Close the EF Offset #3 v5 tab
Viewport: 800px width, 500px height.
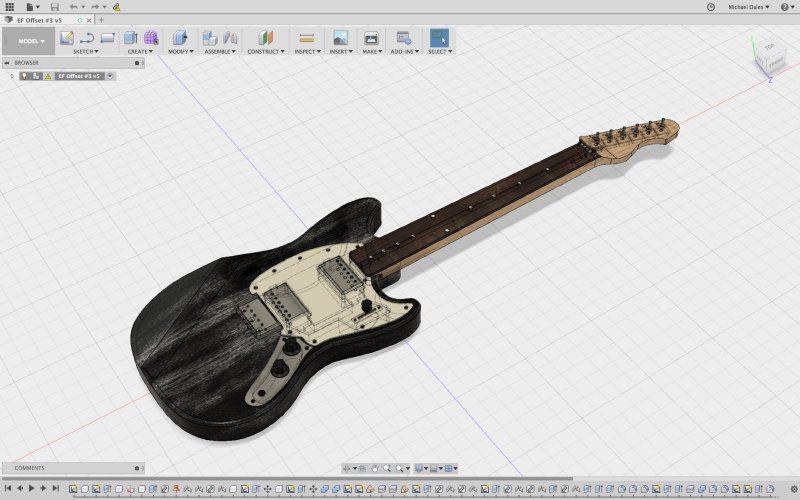[89, 20]
